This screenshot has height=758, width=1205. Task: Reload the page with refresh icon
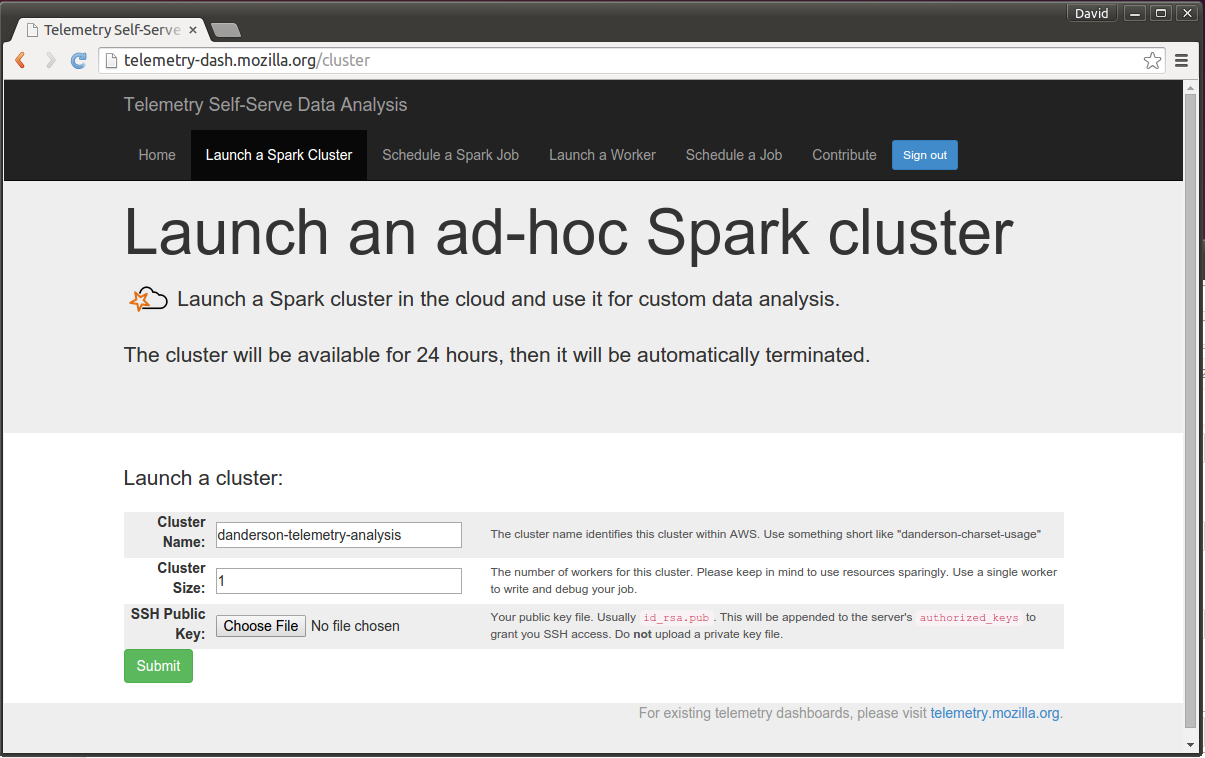(x=78, y=61)
